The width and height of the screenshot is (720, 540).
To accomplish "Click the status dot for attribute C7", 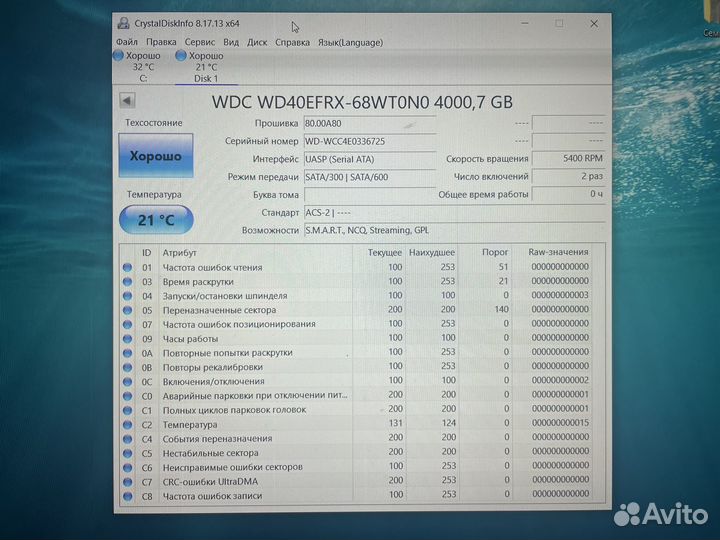I will click(128, 482).
